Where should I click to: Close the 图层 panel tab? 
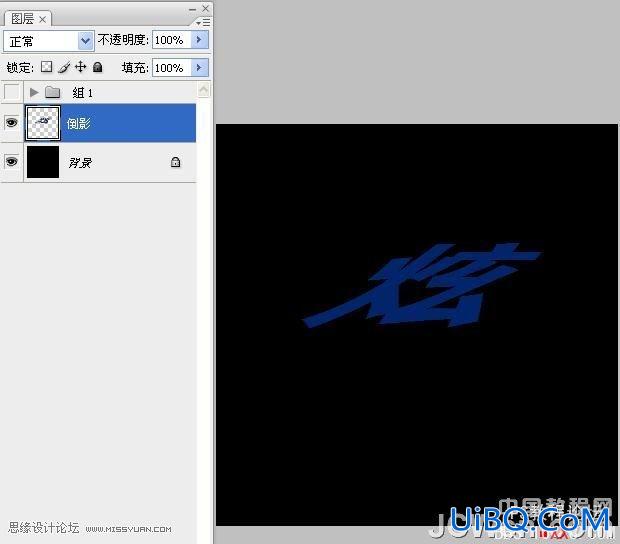(x=42, y=19)
